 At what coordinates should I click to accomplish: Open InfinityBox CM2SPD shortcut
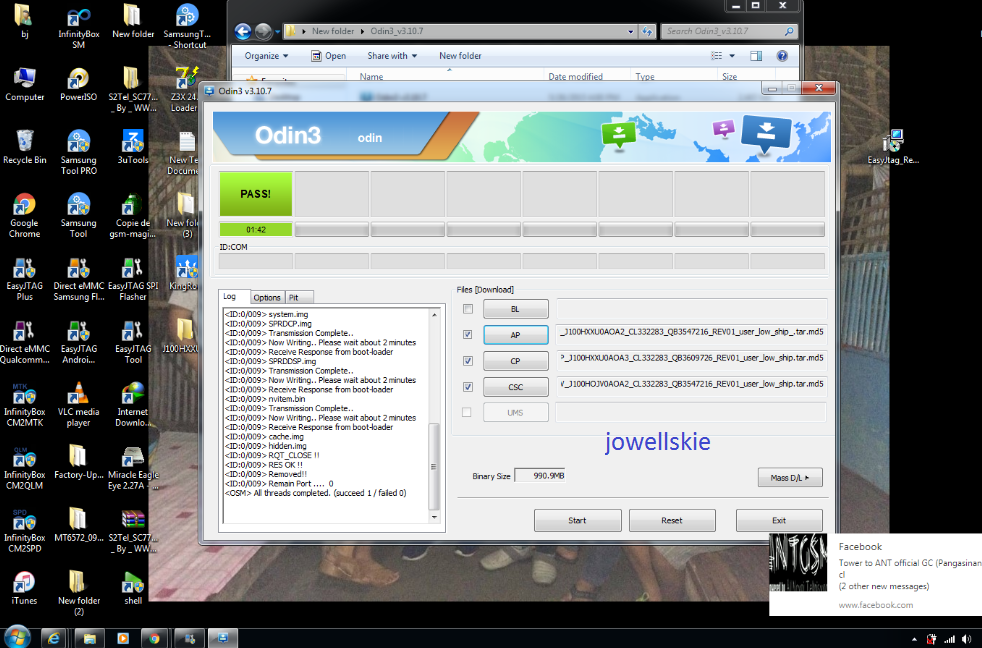coord(24,530)
